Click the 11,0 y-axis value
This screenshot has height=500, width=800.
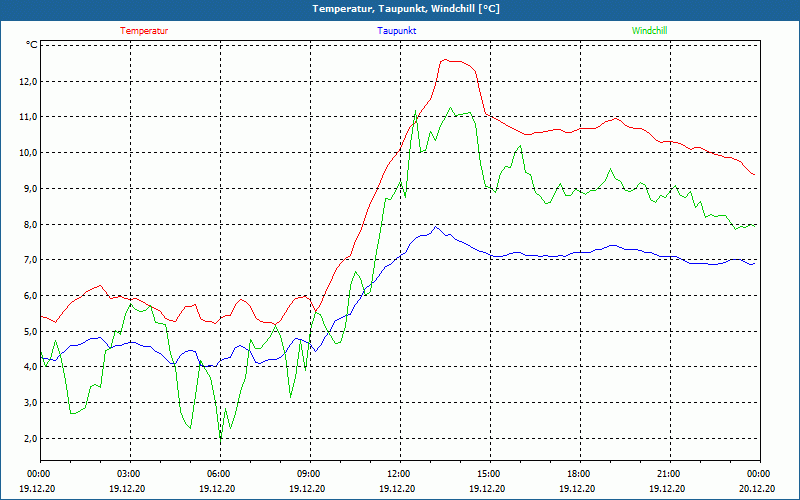pyautogui.click(x=28, y=117)
